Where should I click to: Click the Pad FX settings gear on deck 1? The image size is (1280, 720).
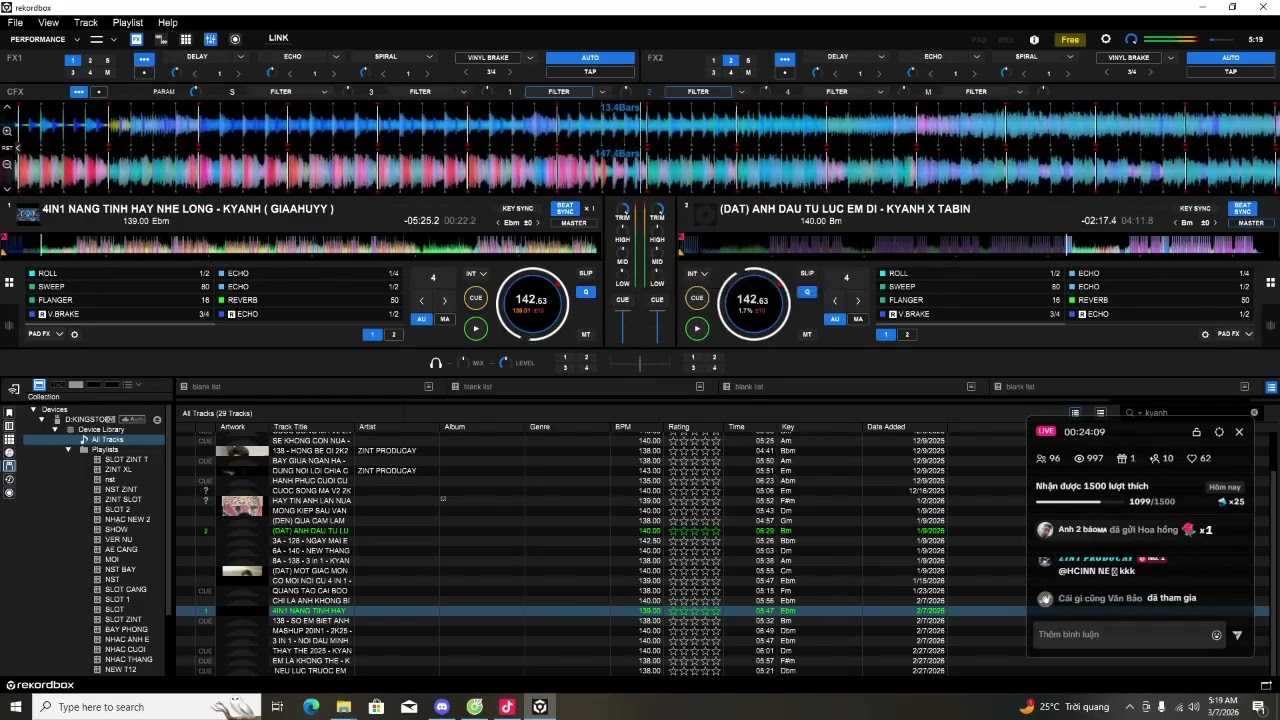coord(74,334)
